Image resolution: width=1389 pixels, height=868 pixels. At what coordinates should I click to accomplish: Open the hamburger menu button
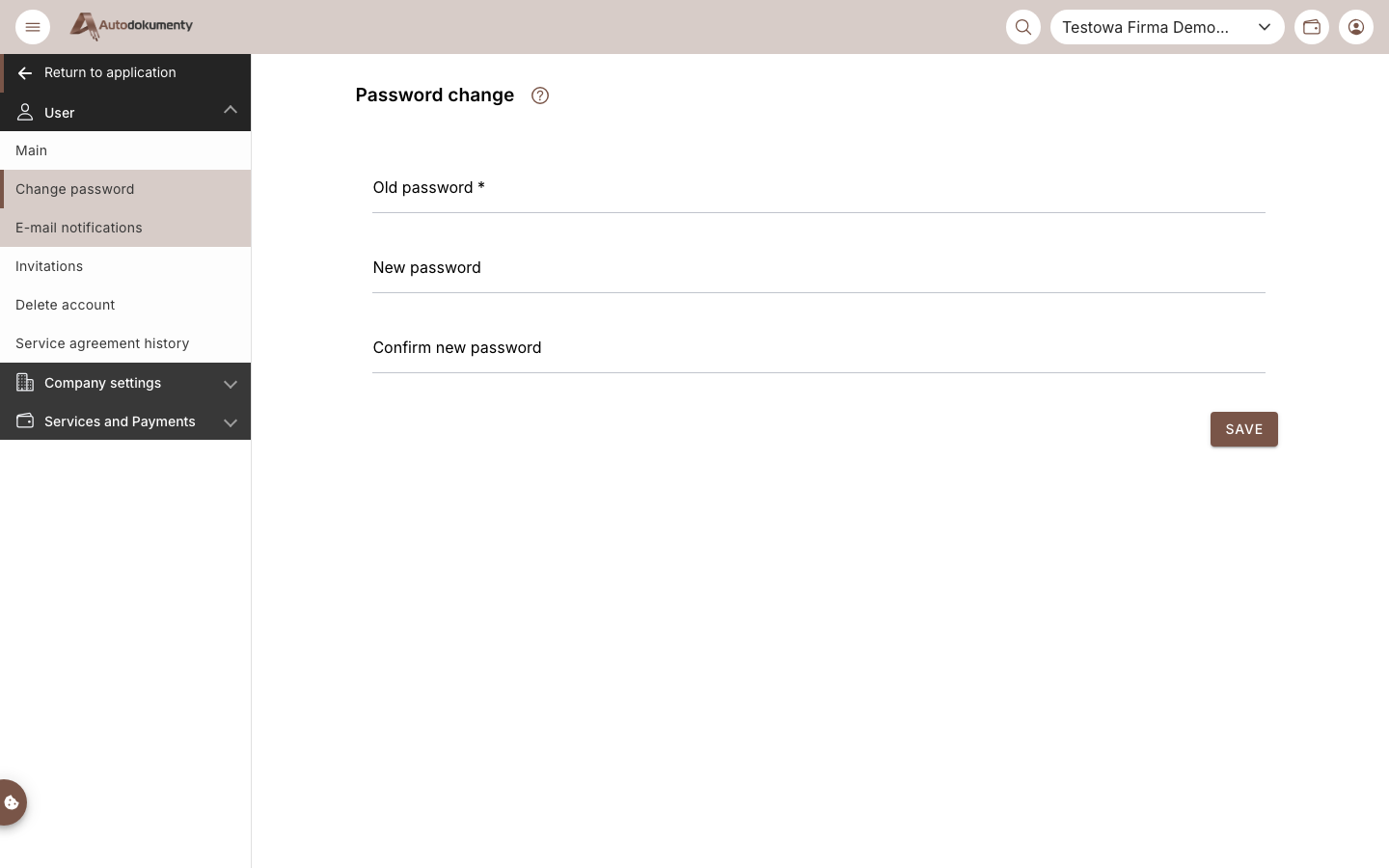pos(33,27)
